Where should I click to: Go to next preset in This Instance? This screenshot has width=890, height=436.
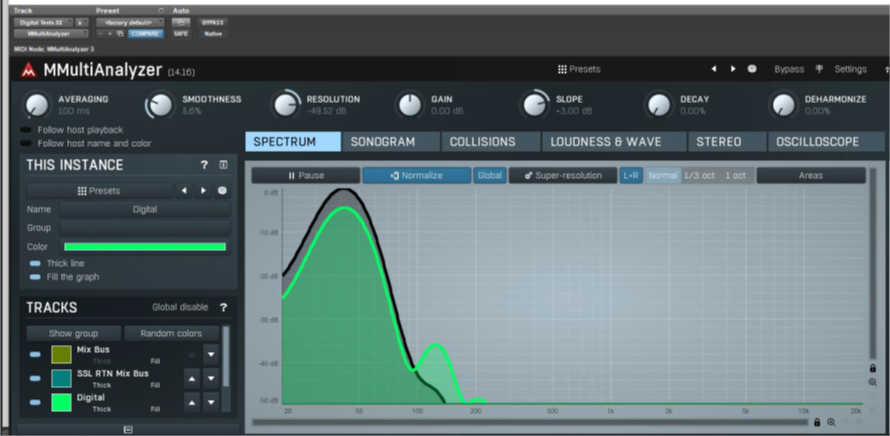point(204,191)
